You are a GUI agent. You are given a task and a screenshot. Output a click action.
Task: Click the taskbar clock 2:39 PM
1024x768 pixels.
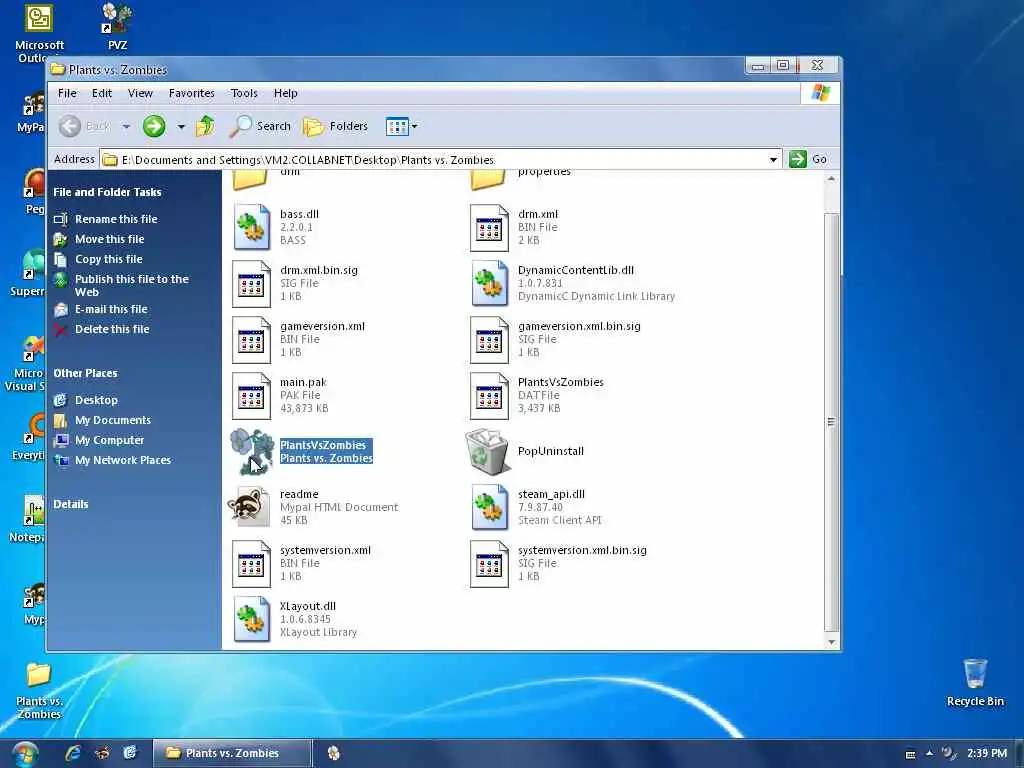tap(987, 753)
